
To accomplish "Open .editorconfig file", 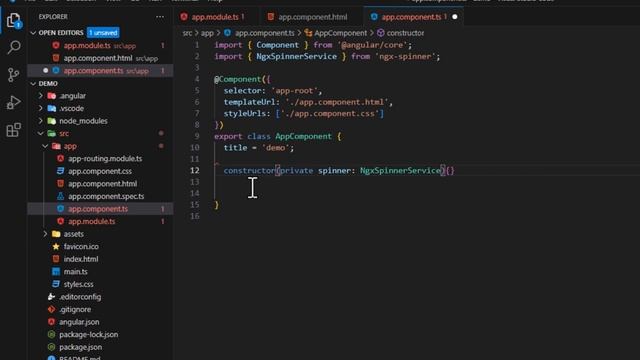I will coord(80,297).
